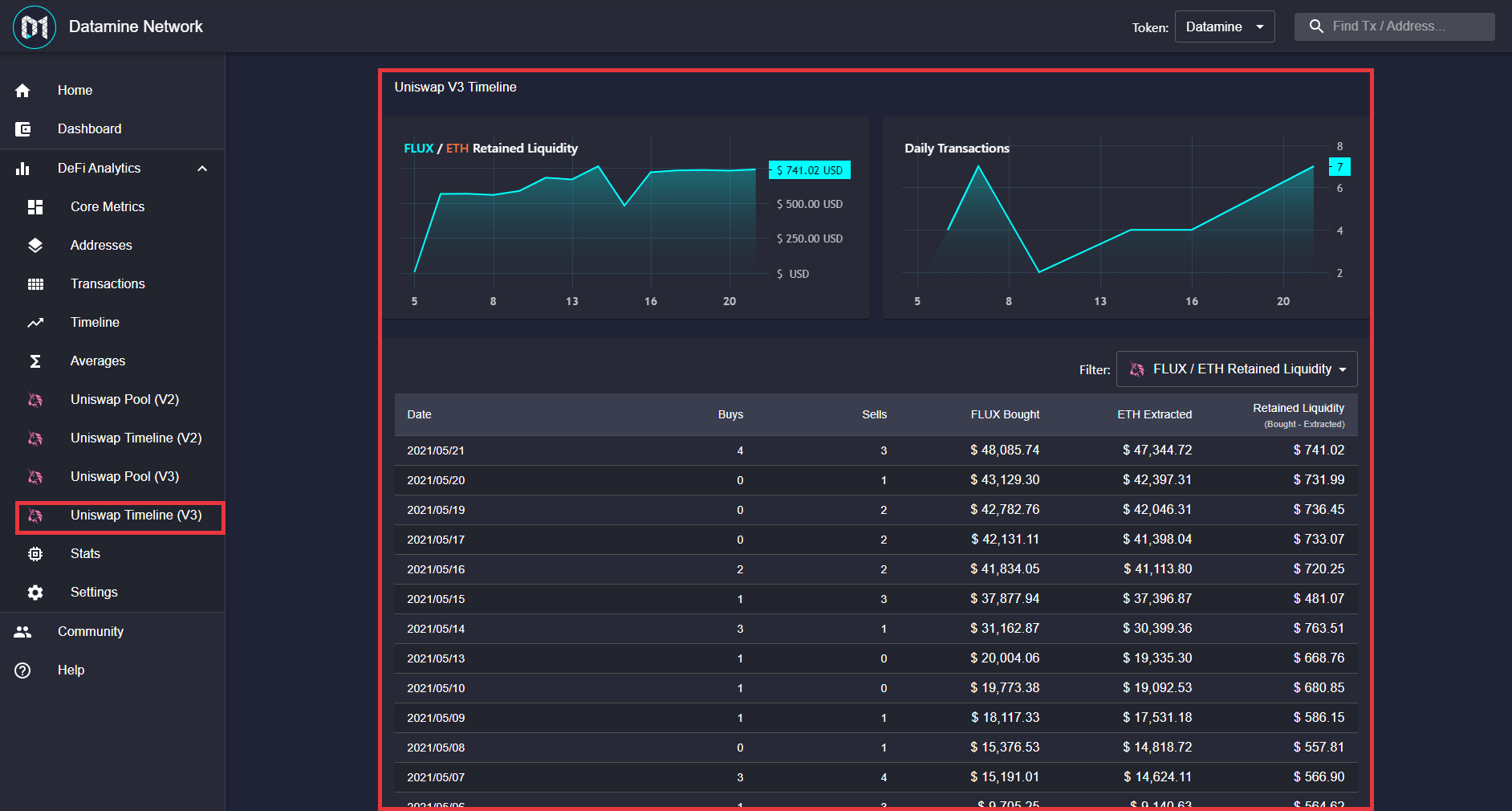Open Stats page
This screenshot has height=811, width=1512.
(112, 554)
